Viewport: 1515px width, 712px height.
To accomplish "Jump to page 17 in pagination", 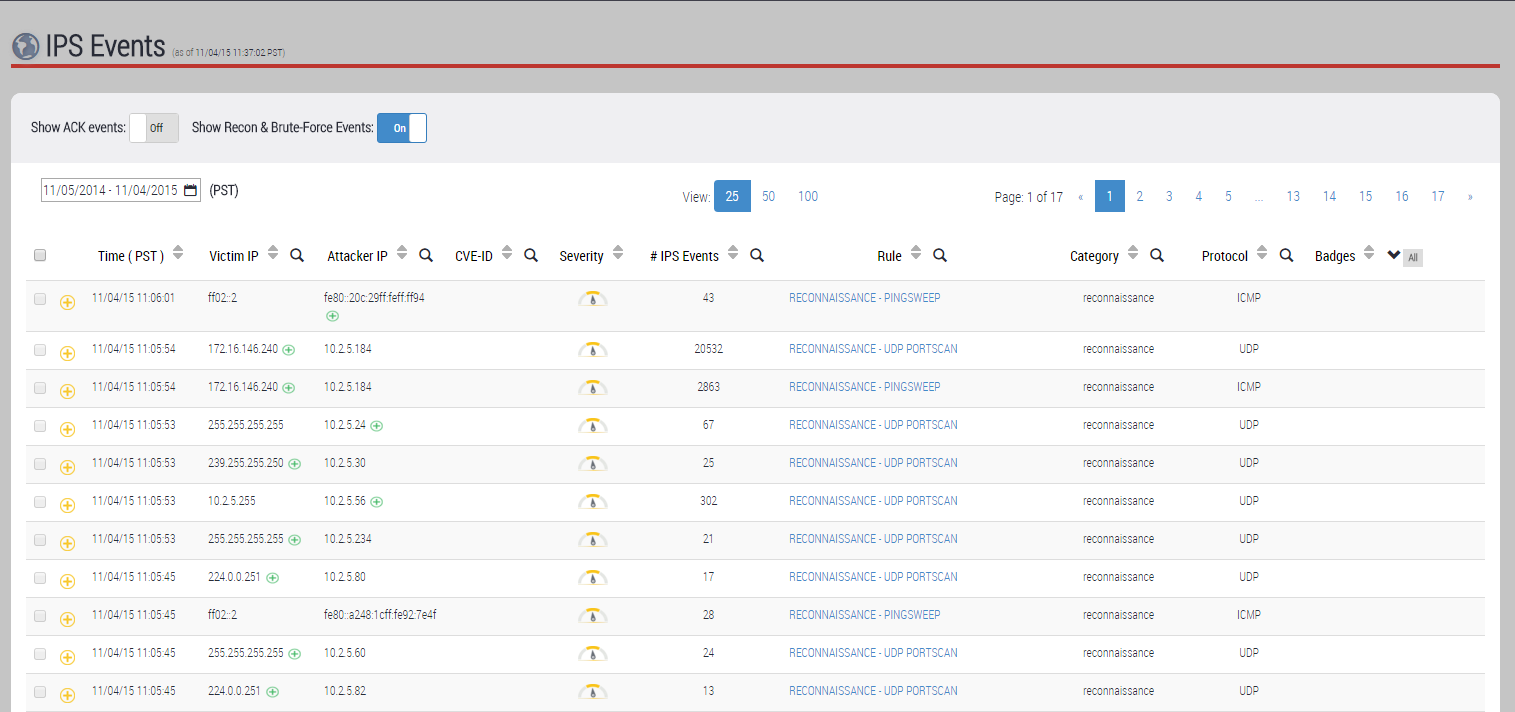I will [1438, 196].
